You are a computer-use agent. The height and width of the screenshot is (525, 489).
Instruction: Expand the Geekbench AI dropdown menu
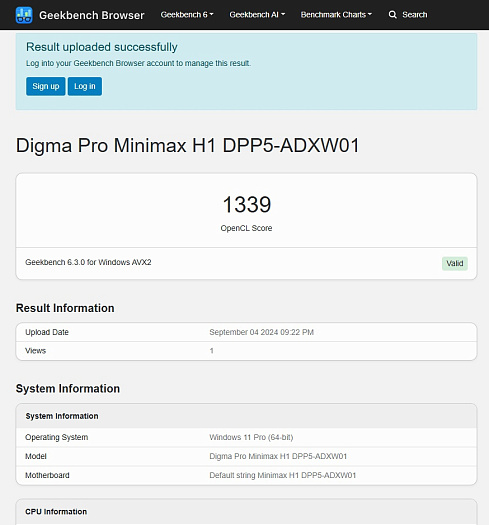click(257, 15)
